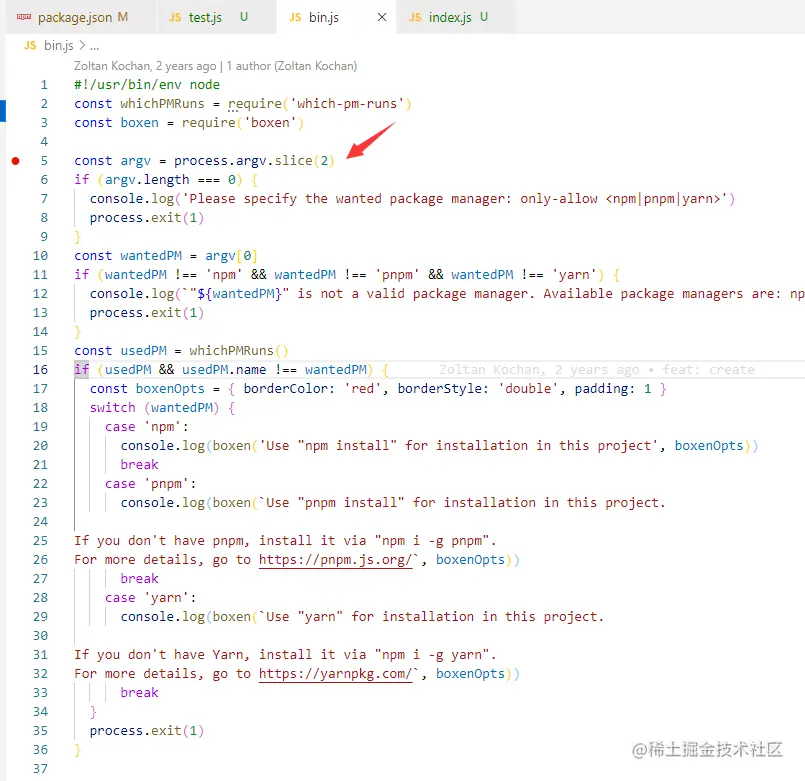Viewport: 805px width, 781px height.
Task: Click the JS icon on index.js tab
Action: click(x=415, y=17)
